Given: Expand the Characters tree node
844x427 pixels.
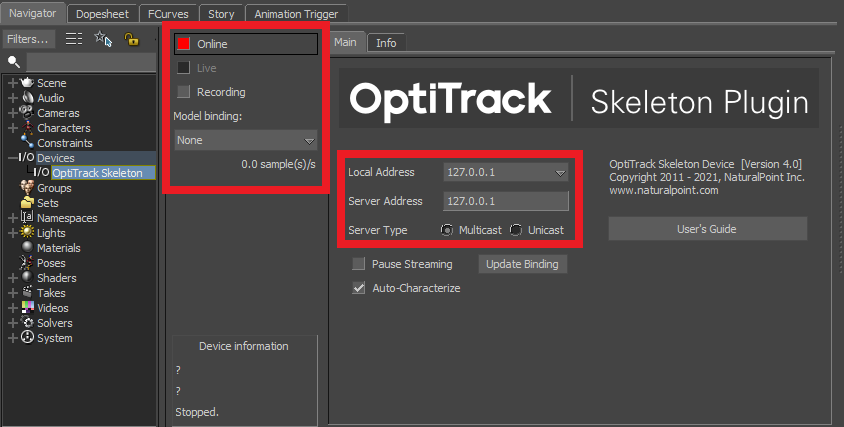Looking at the screenshot, I should pos(13,128).
